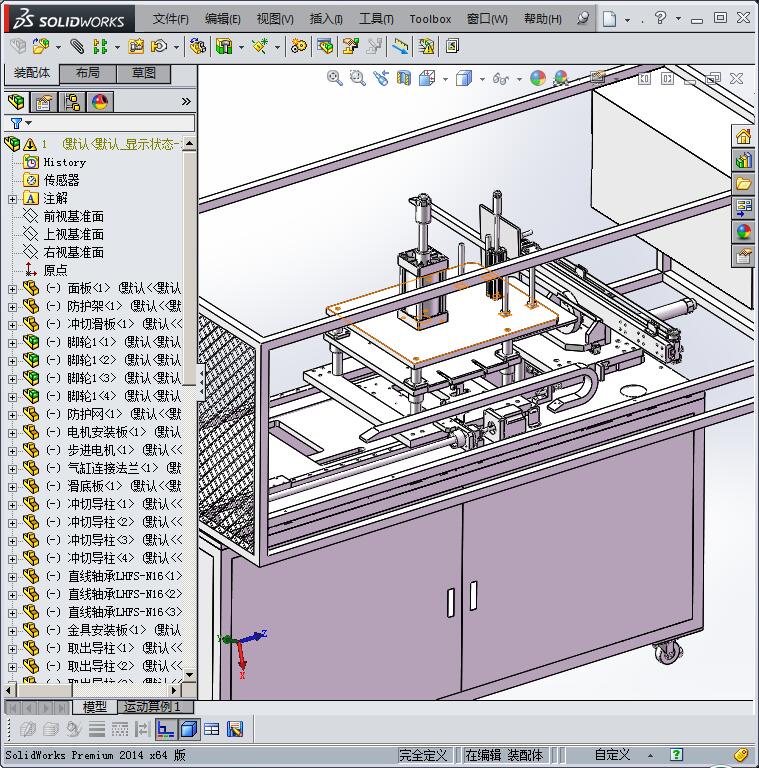Select the 模型 bottom tab

(95, 707)
